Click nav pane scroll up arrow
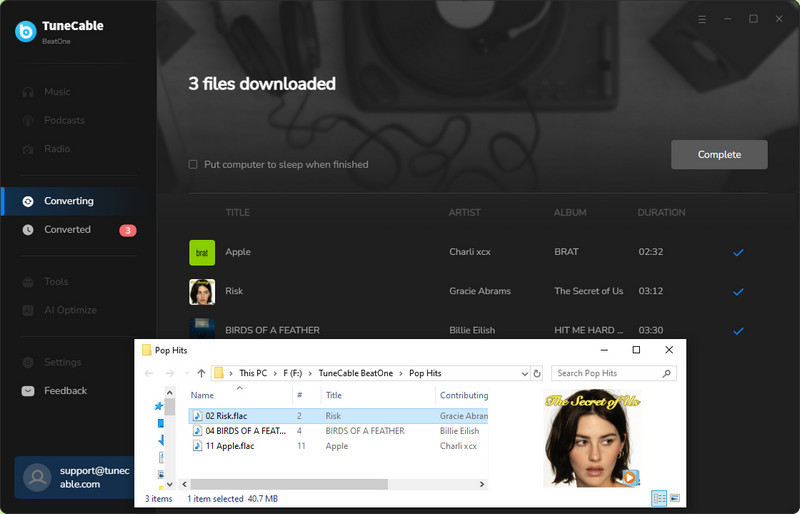 [x=169, y=393]
